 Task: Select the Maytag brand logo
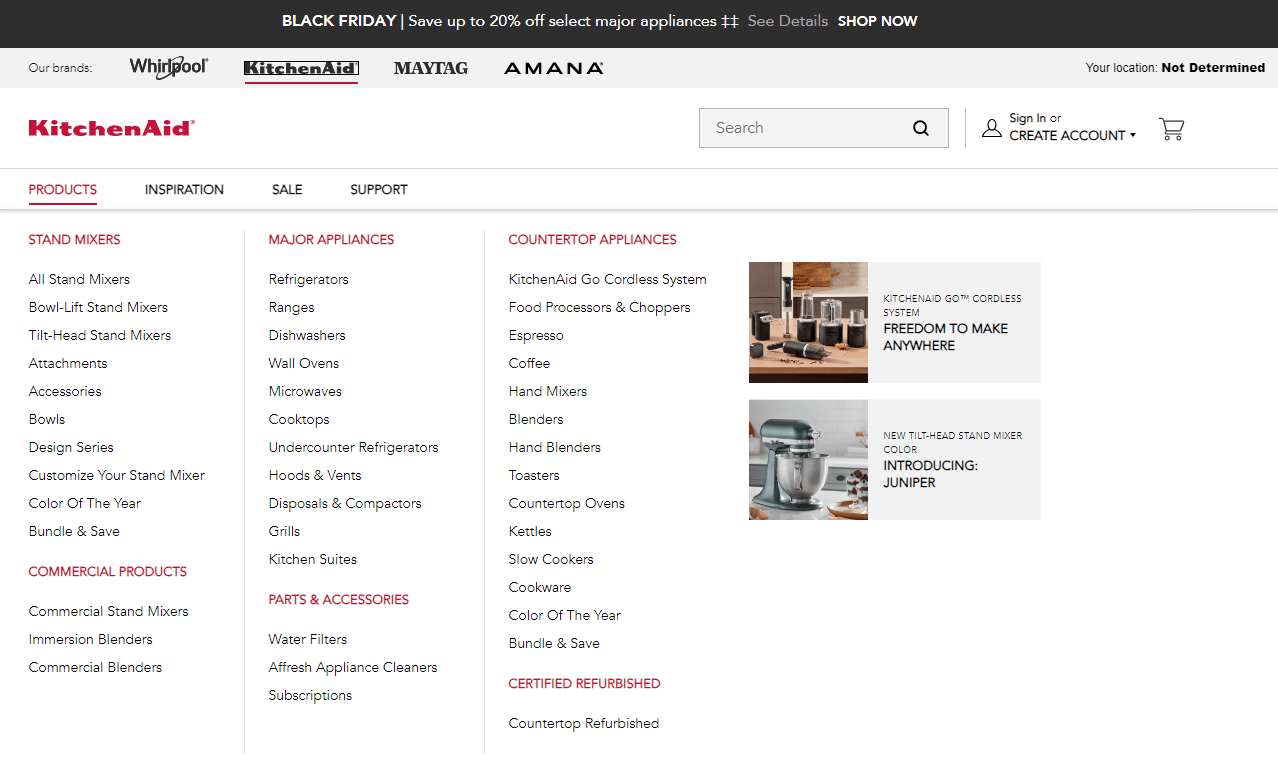431,68
